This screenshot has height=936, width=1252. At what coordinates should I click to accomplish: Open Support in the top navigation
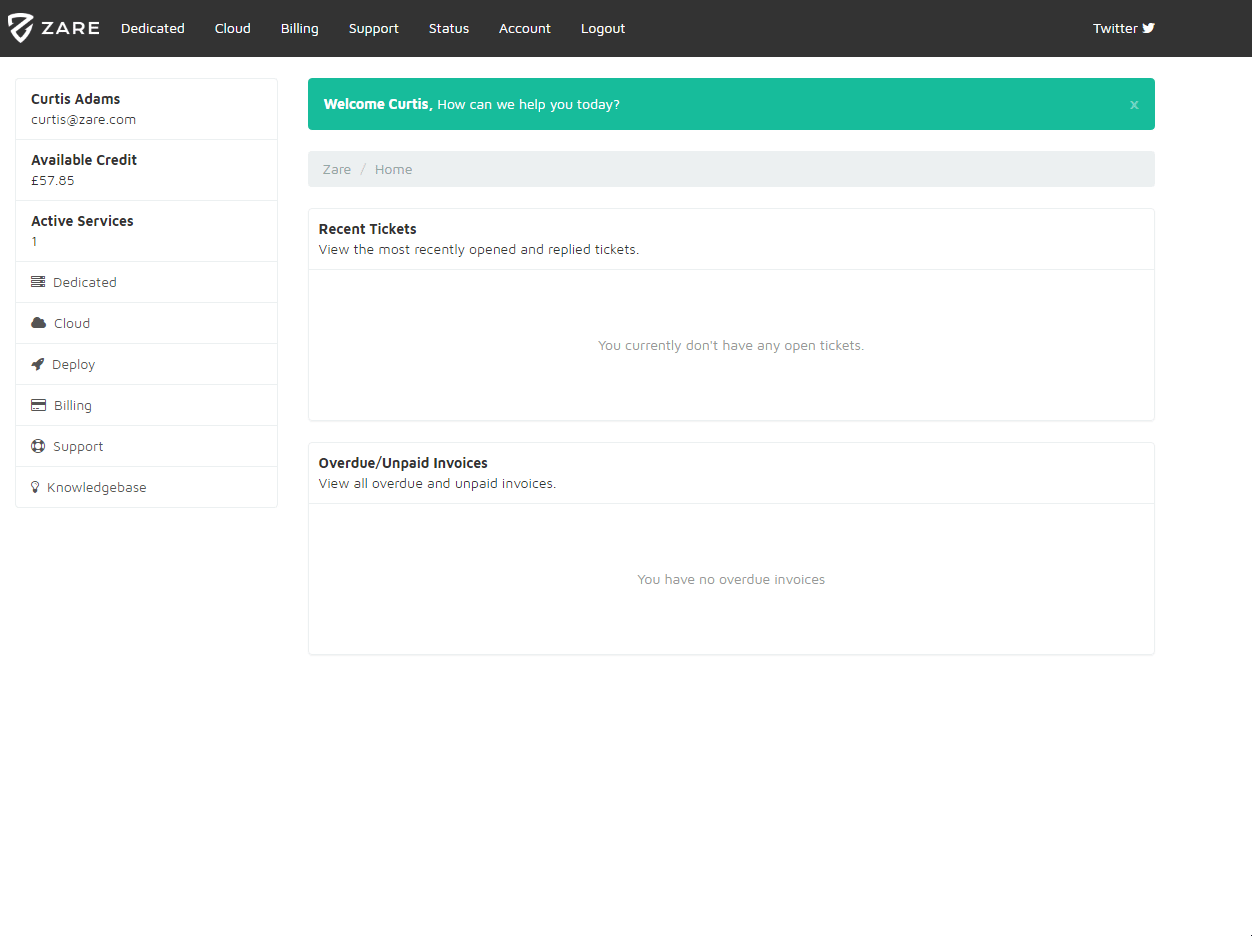pos(374,28)
